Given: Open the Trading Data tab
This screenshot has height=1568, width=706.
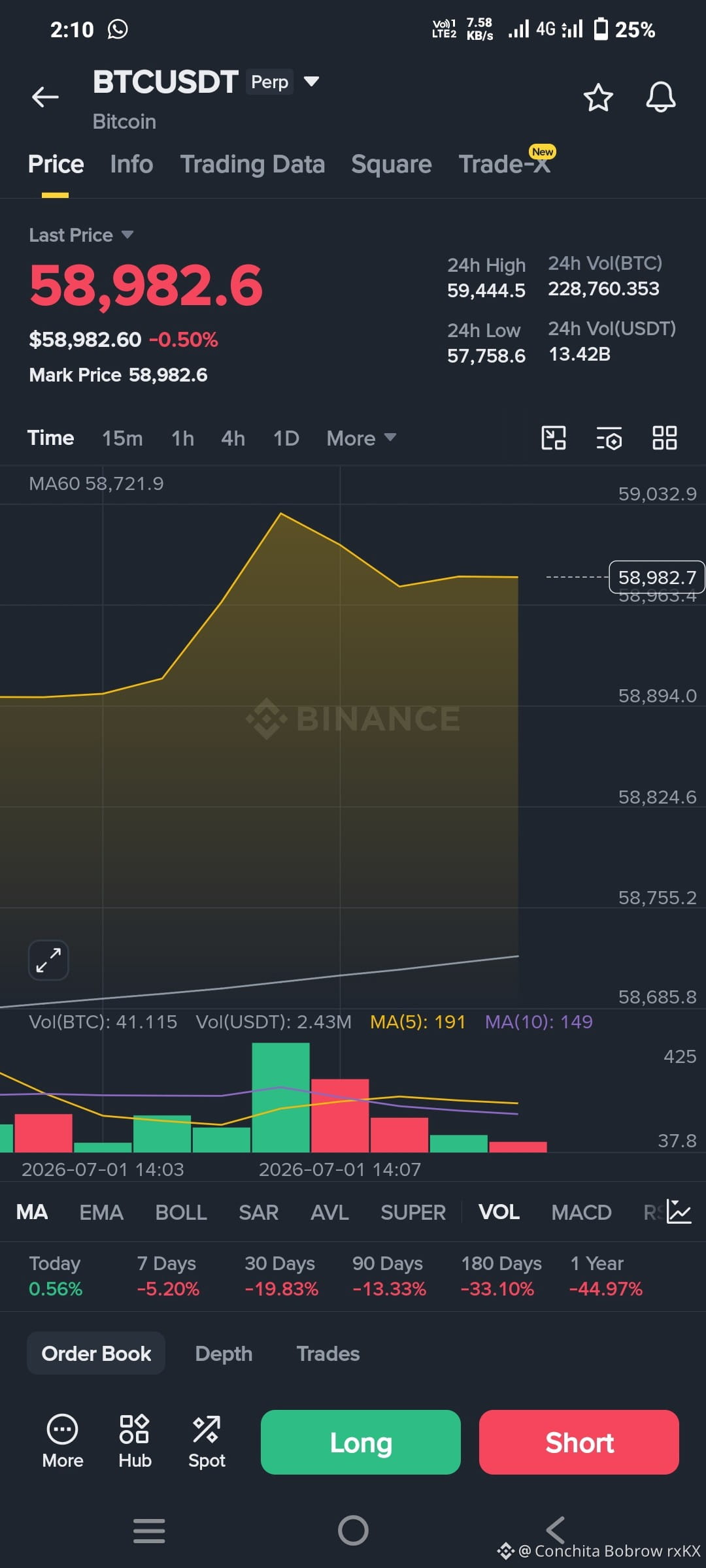Looking at the screenshot, I should [252, 164].
